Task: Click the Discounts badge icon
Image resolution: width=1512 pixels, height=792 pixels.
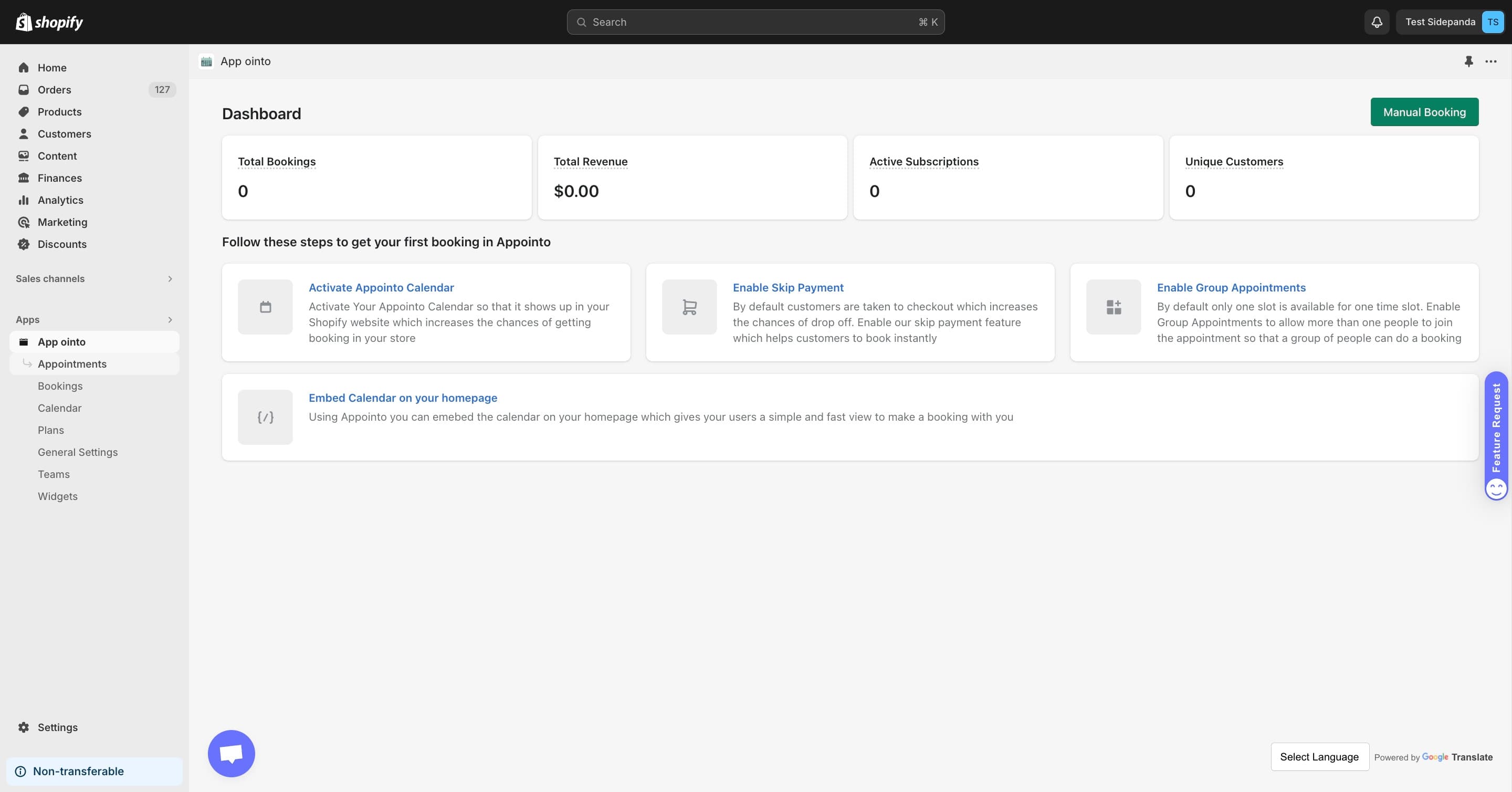Action: click(x=24, y=244)
